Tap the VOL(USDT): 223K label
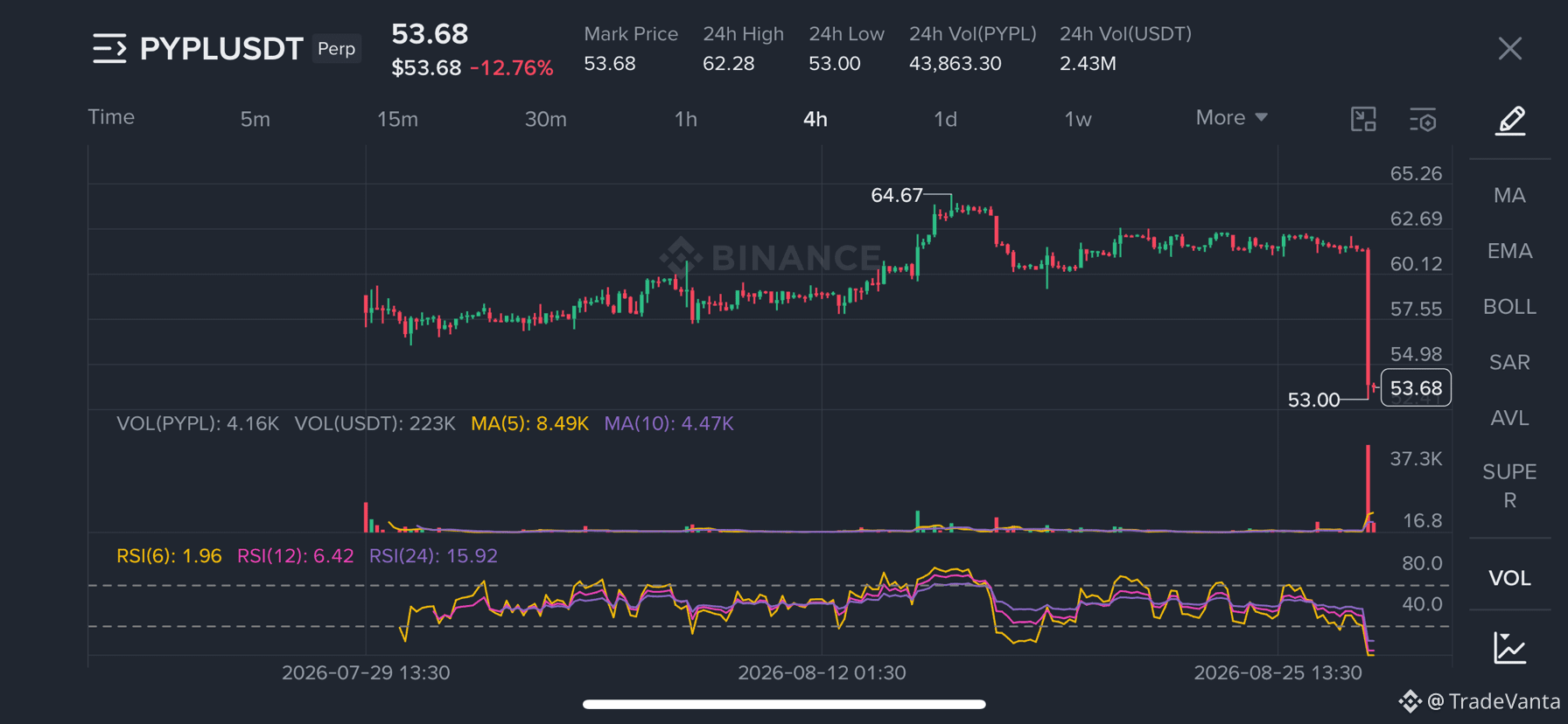Screen dimensions: 1568x724 pyautogui.click(x=374, y=423)
